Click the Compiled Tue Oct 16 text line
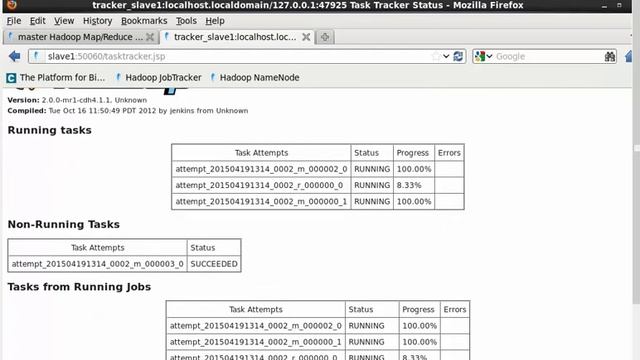This screenshot has height=360, width=640. 128,111
